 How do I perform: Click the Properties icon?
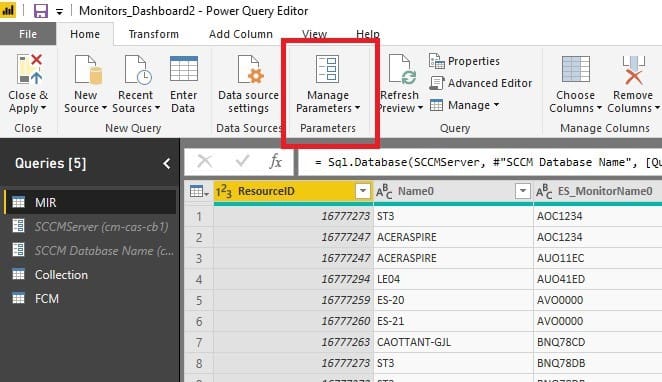437,61
